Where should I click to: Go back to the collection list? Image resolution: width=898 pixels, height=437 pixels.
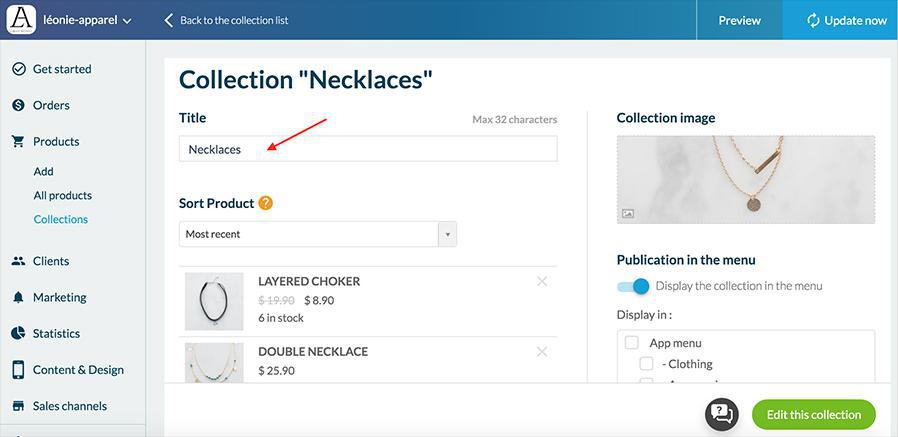click(226, 20)
